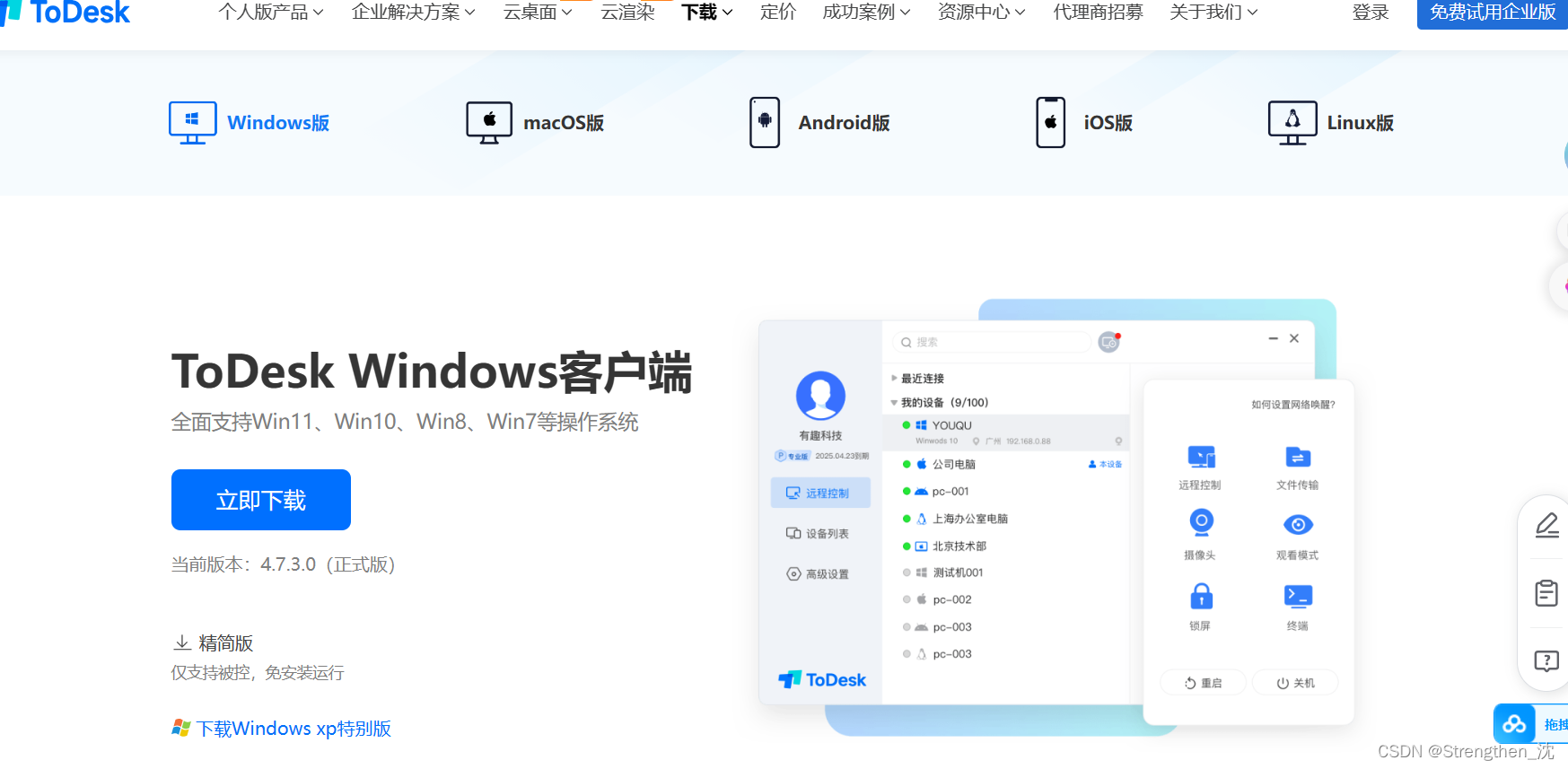Click the notification icon beside search box
1568x769 pixels.
(x=1109, y=342)
